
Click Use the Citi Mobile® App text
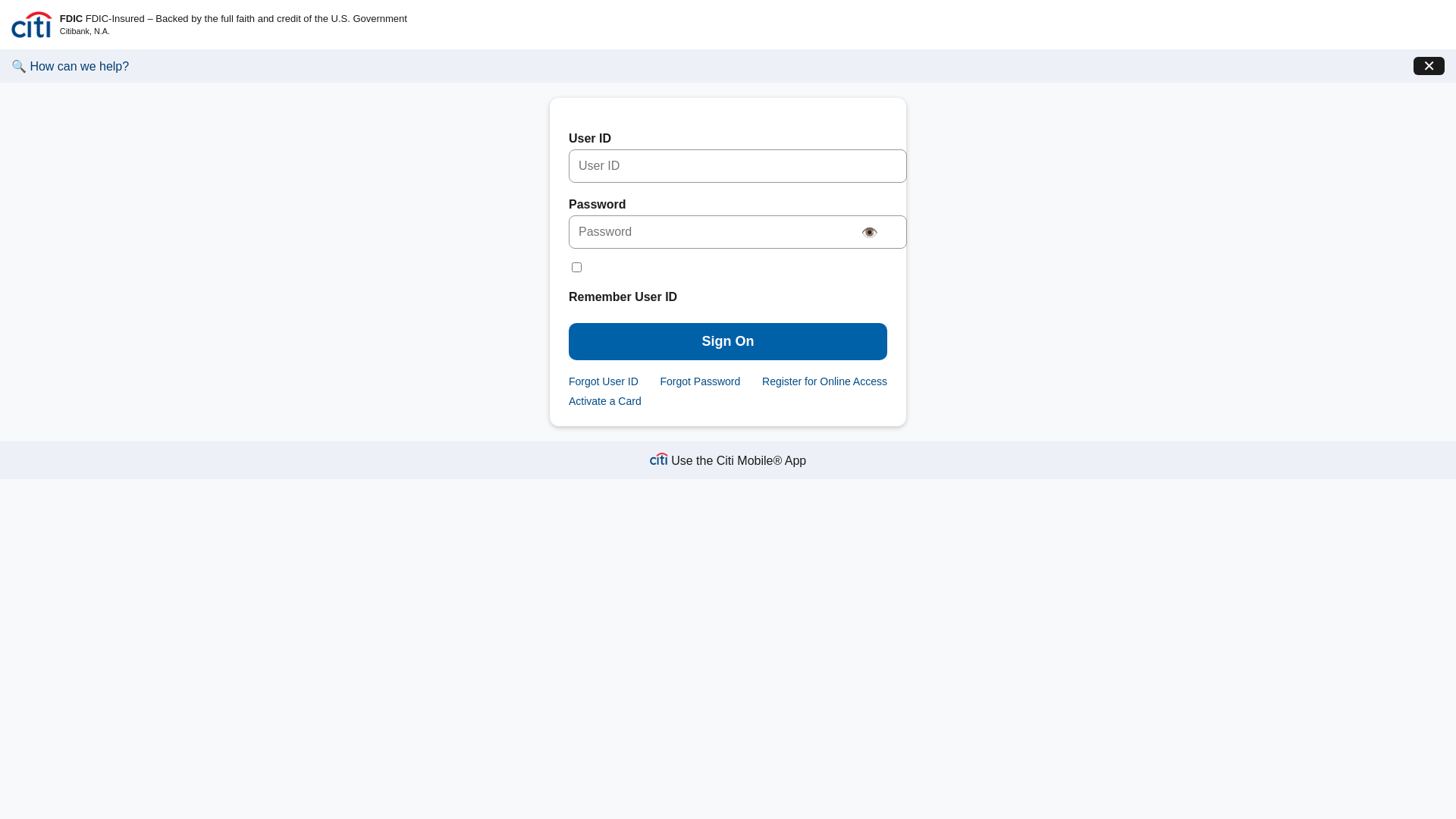pos(739,461)
